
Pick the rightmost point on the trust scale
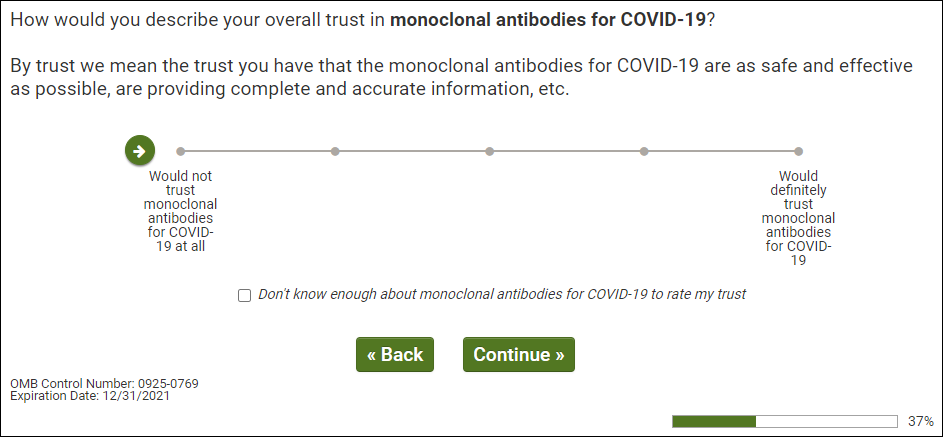[798, 152]
